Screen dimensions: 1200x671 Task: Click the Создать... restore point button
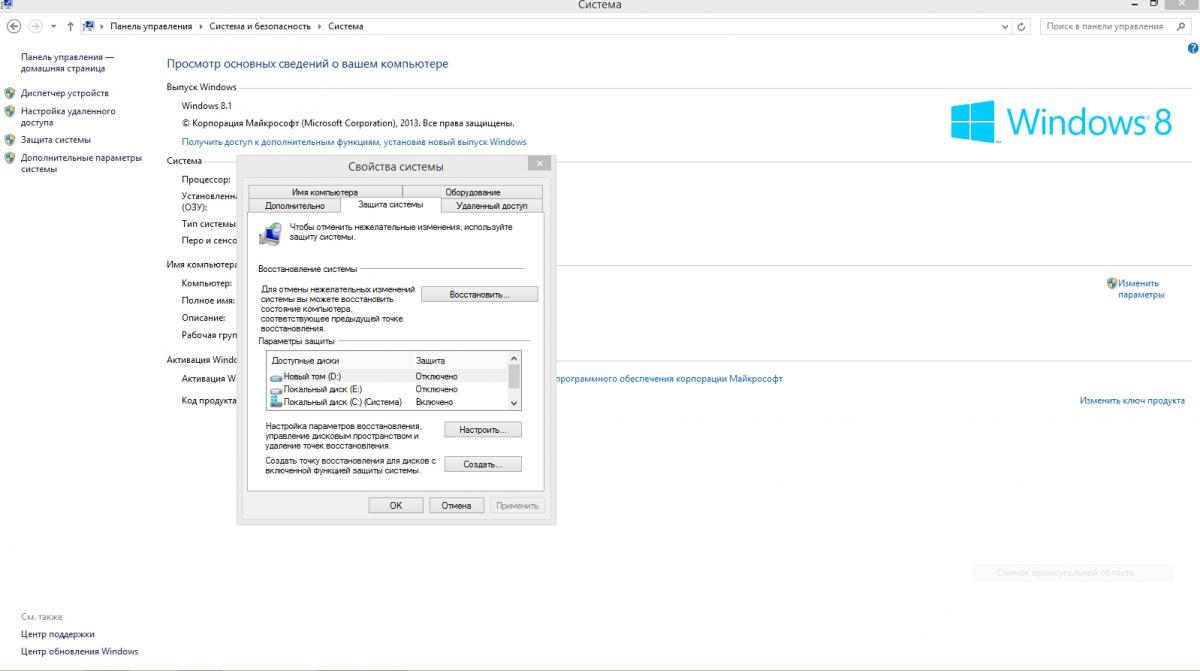coord(483,464)
